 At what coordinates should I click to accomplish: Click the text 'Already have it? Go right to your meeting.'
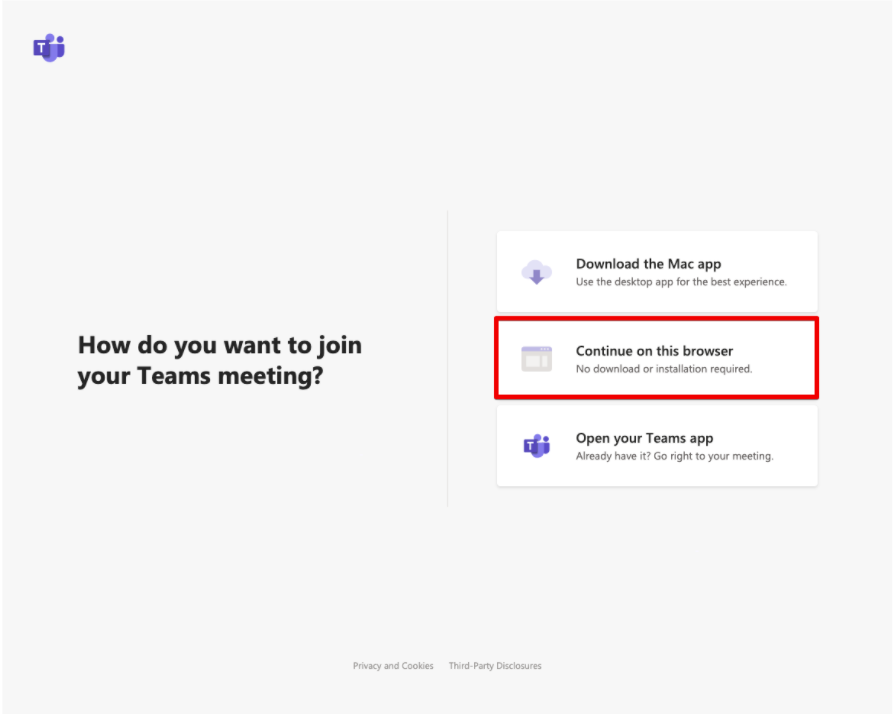[674, 456]
